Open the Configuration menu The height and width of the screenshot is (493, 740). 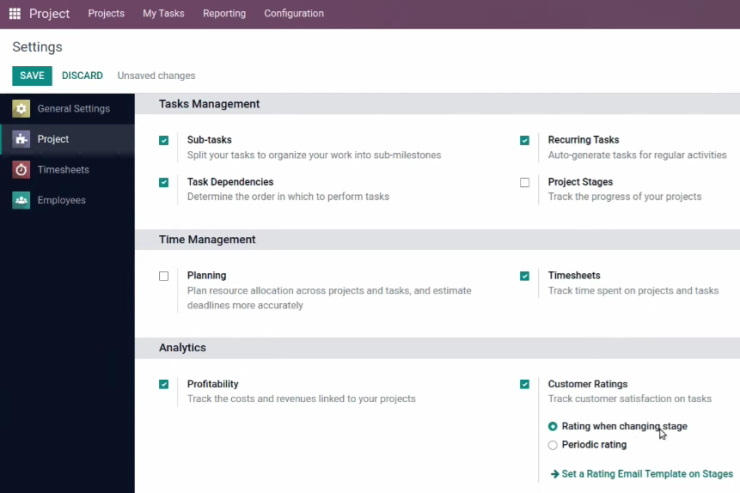tap(294, 13)
